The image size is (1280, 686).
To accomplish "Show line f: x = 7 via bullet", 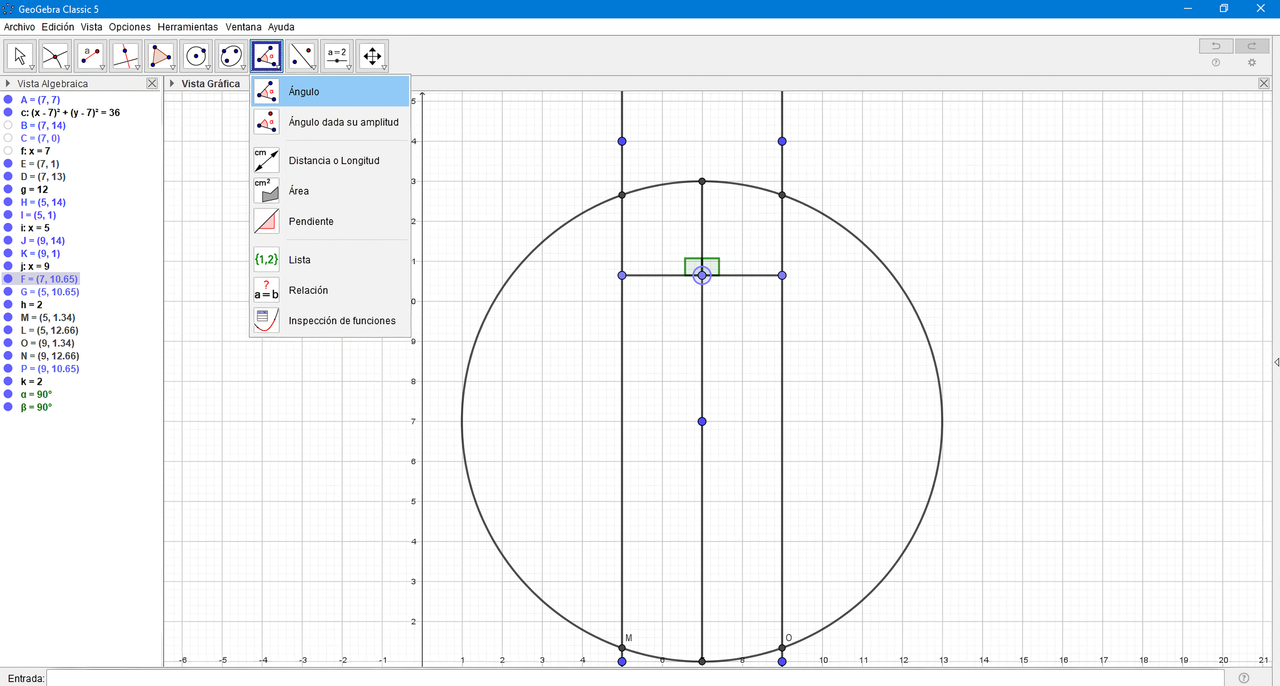I will [x=8, y=151].
